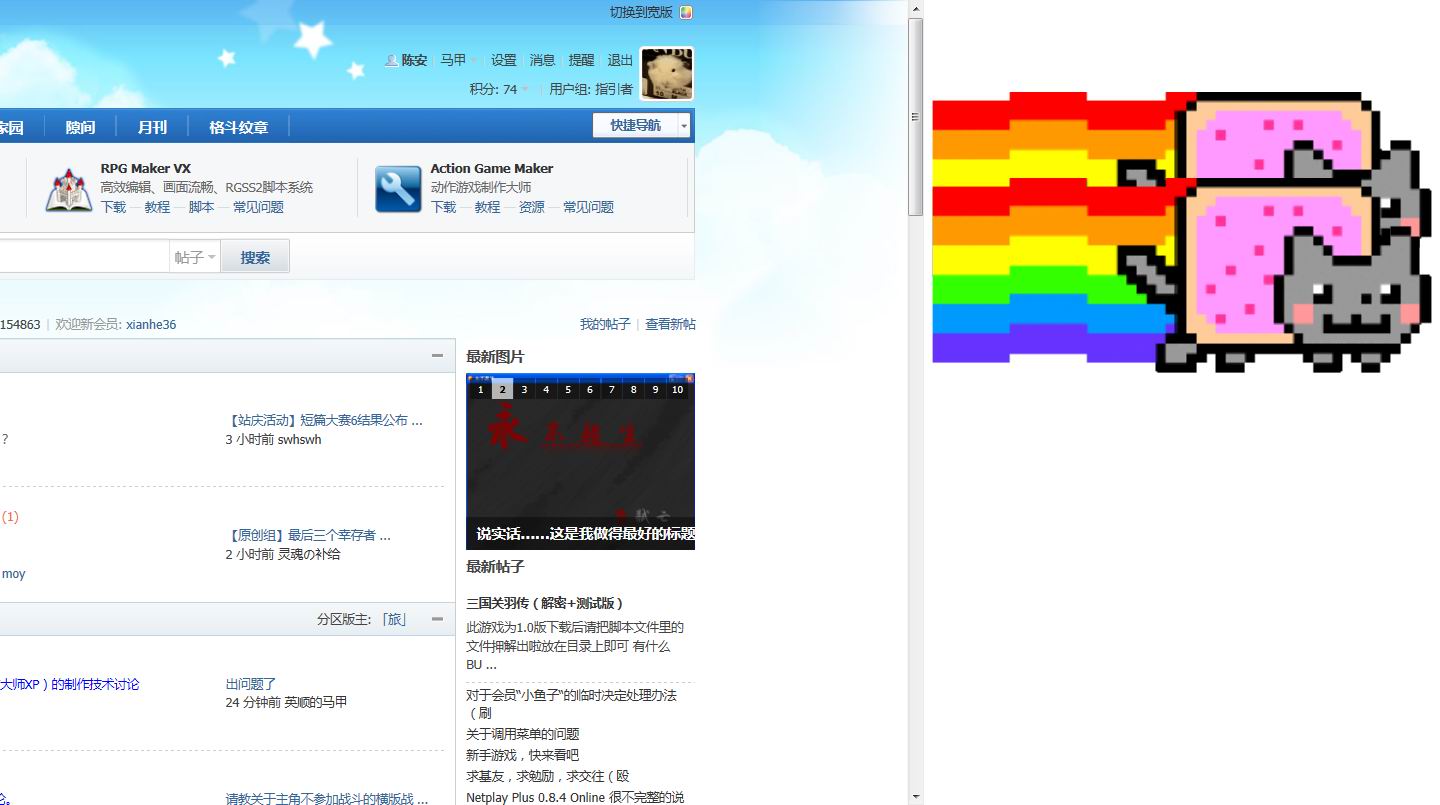Collapse the section with moderator 「旅」
1440x805 pixels.
point(437,619)
